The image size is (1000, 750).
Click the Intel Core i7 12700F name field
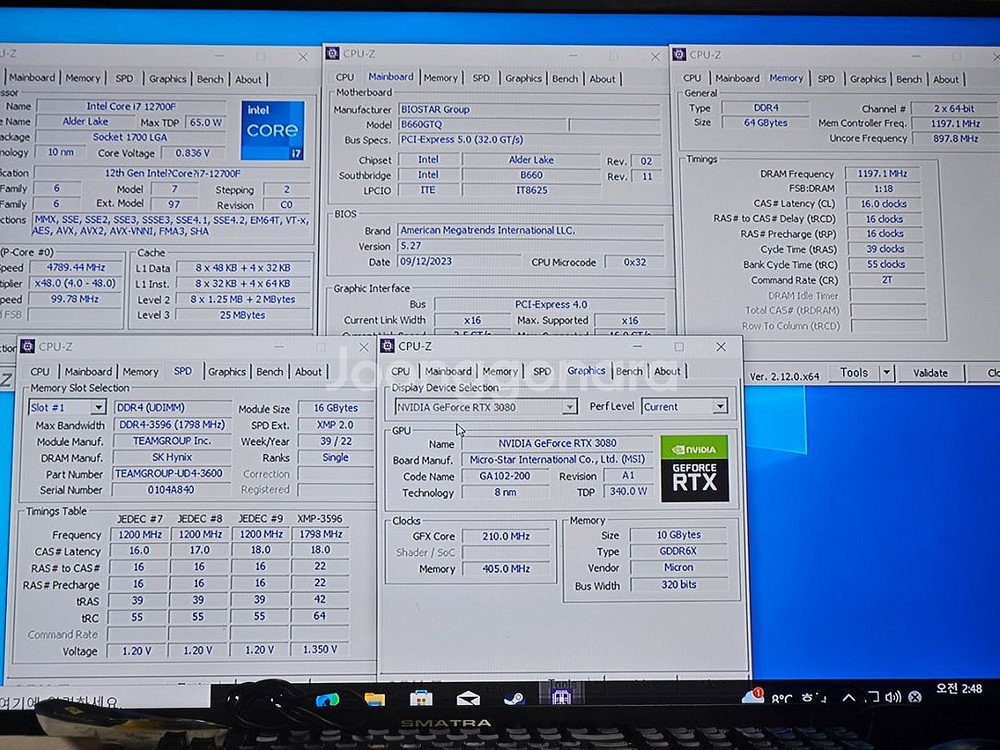point(131,106)
